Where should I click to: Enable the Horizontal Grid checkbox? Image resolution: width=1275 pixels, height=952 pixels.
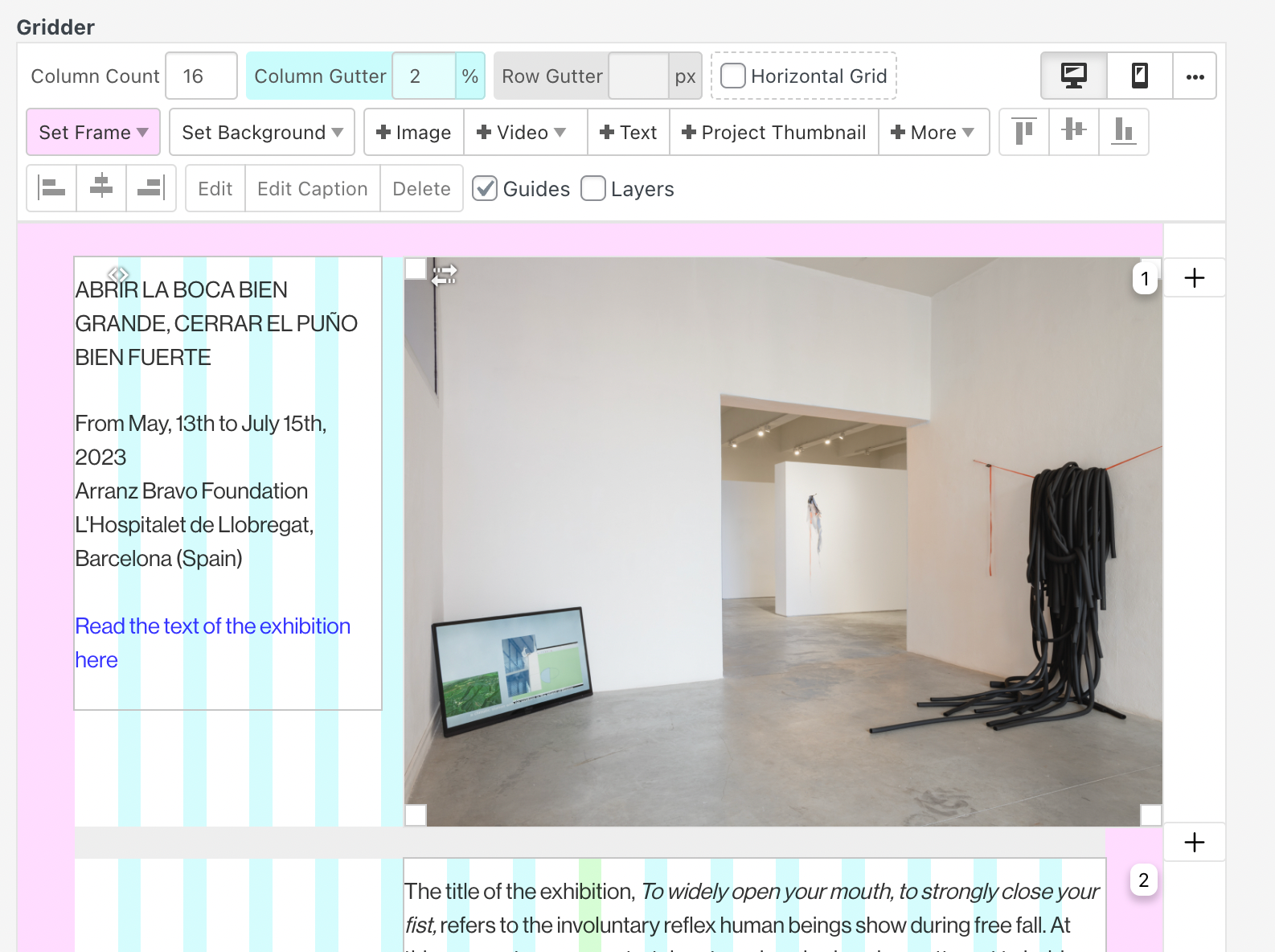click(x=732, y=76)
